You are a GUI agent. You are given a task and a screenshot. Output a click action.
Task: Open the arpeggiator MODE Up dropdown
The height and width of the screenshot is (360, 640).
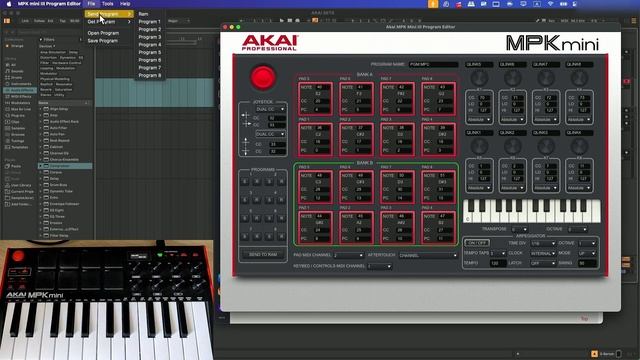click(x=587, y=253)
